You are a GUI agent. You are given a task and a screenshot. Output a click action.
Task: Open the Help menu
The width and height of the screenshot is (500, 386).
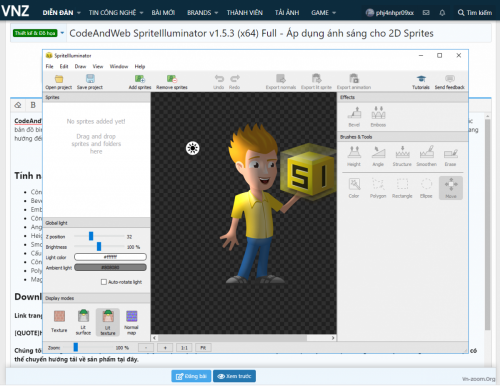click(x=140, y=66)
